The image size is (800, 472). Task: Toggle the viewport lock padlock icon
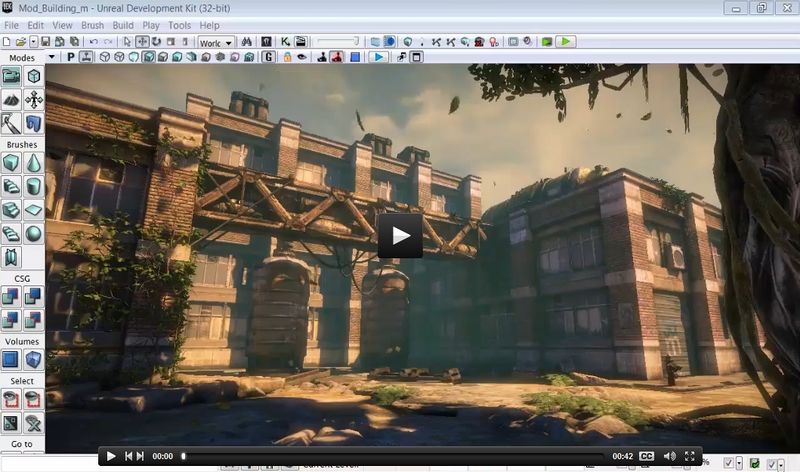(287, 57)
